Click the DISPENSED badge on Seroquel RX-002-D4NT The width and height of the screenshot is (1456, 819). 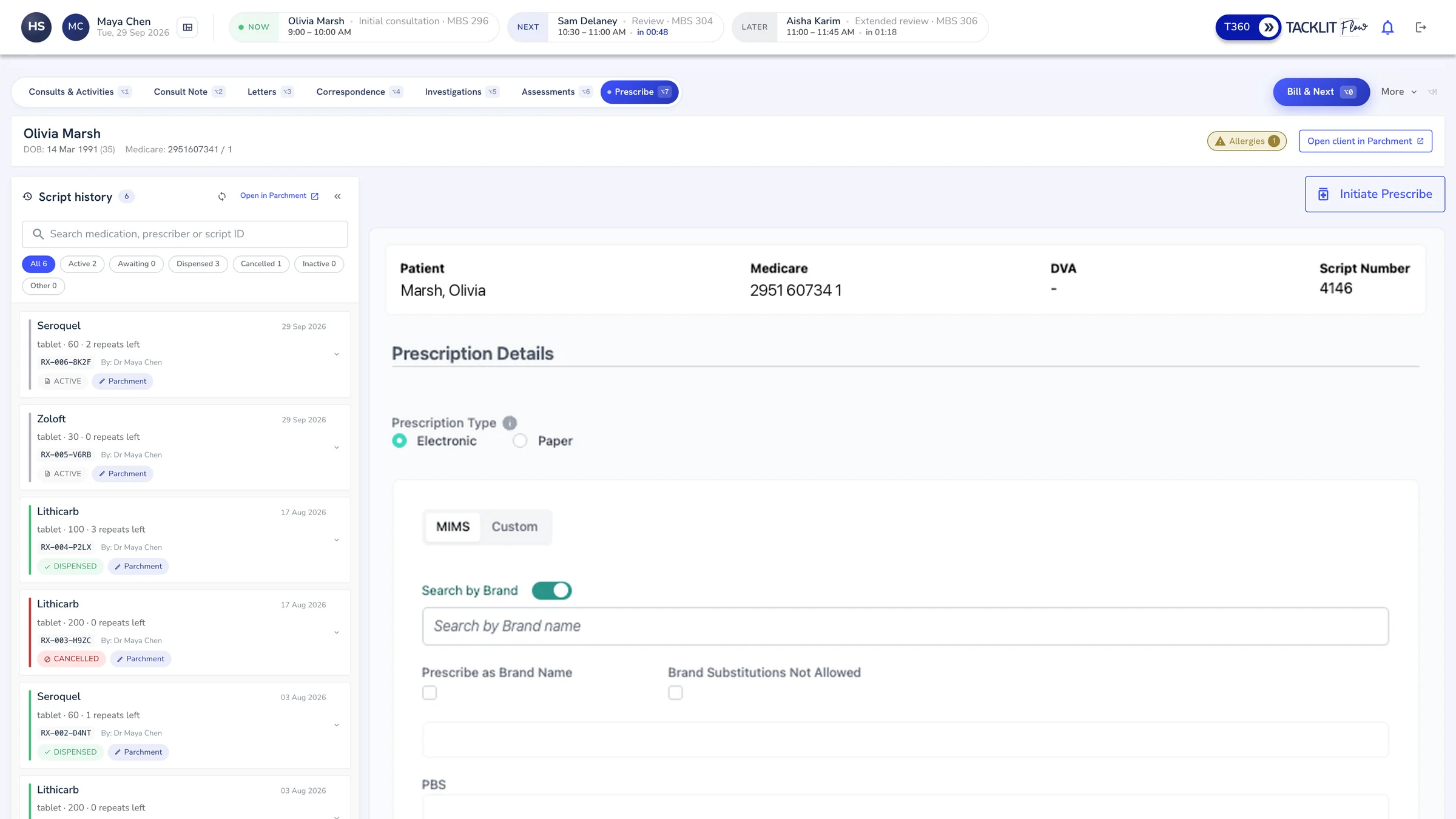pos(70,752)
